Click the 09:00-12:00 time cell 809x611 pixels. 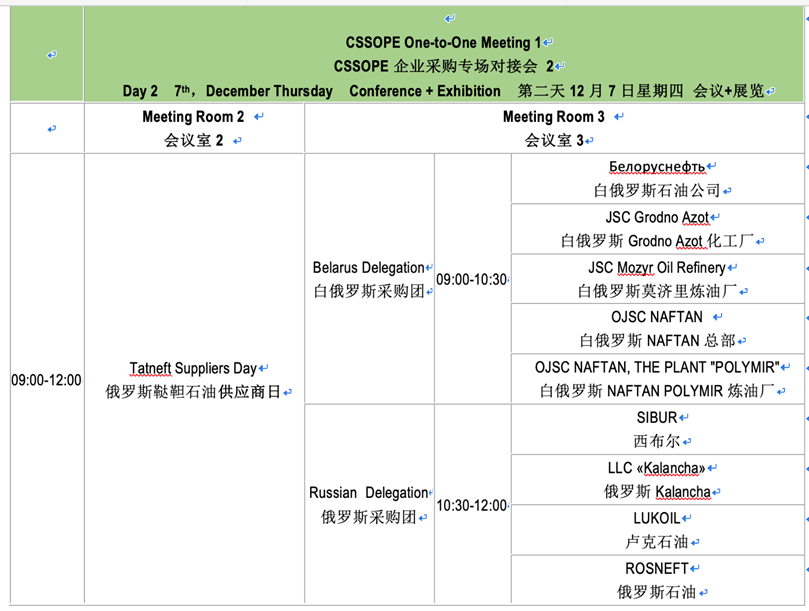(x=46, y=380)
